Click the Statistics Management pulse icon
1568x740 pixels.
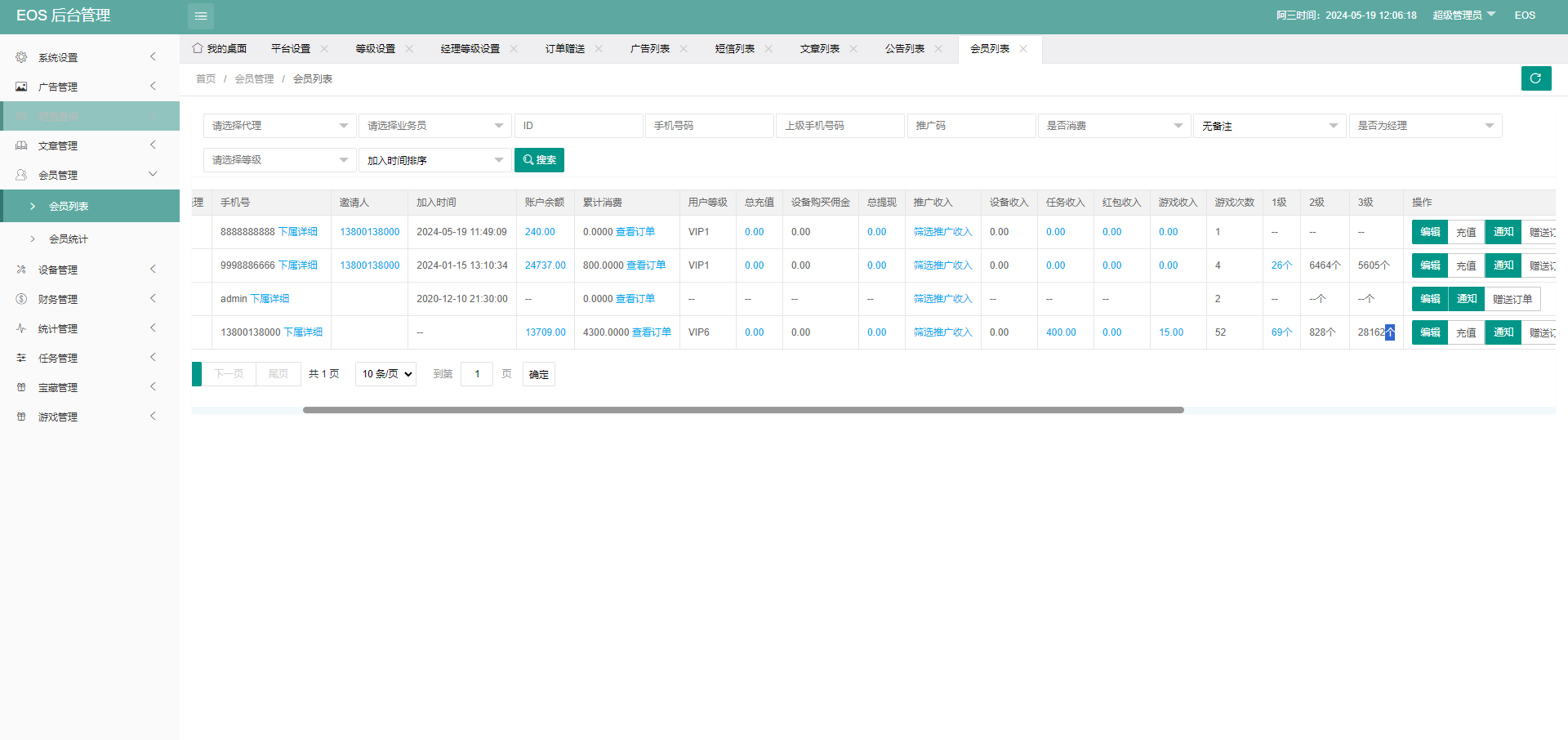[x=21, y=328]
